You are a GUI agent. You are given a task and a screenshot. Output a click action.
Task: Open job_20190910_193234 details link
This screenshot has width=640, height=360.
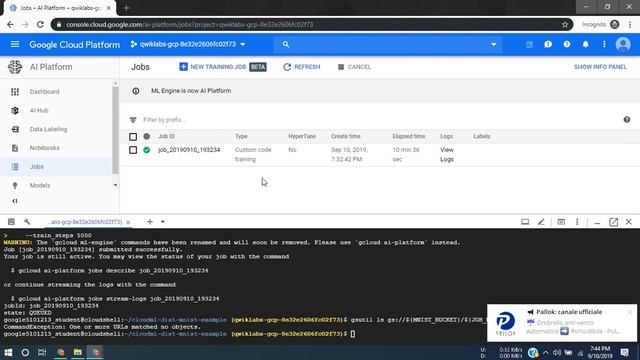tap(189, 150)
